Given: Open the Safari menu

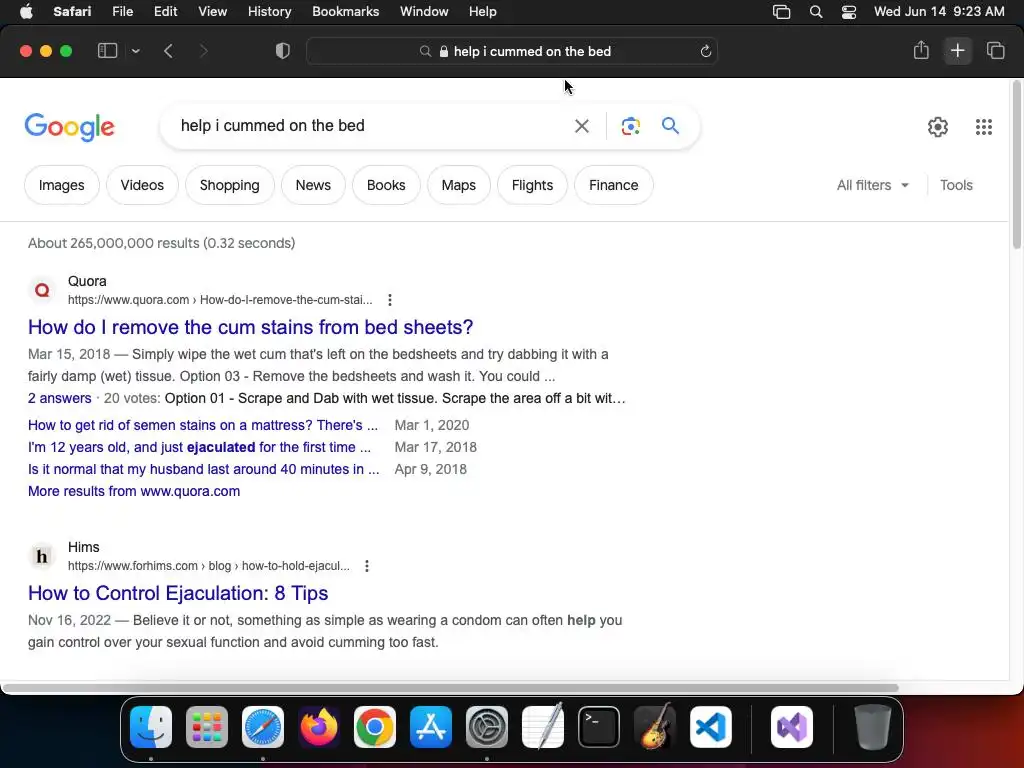Looking at the screenshot, I should (x=72, y=12).
